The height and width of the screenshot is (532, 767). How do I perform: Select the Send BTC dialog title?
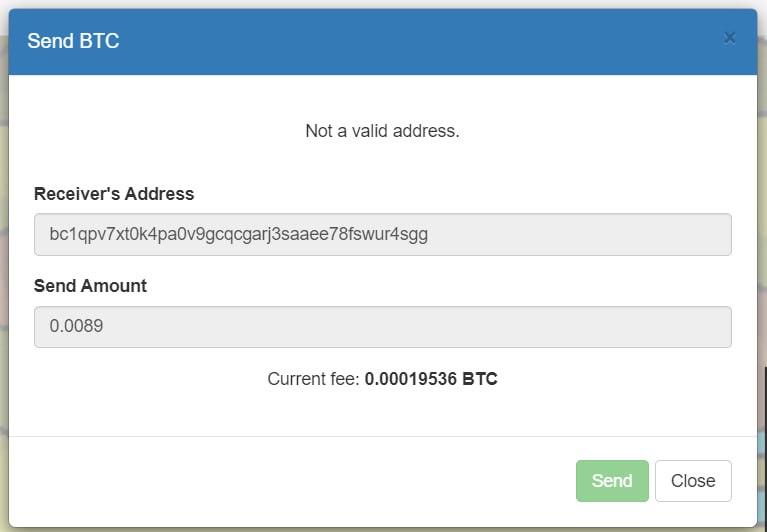point(73,41)
